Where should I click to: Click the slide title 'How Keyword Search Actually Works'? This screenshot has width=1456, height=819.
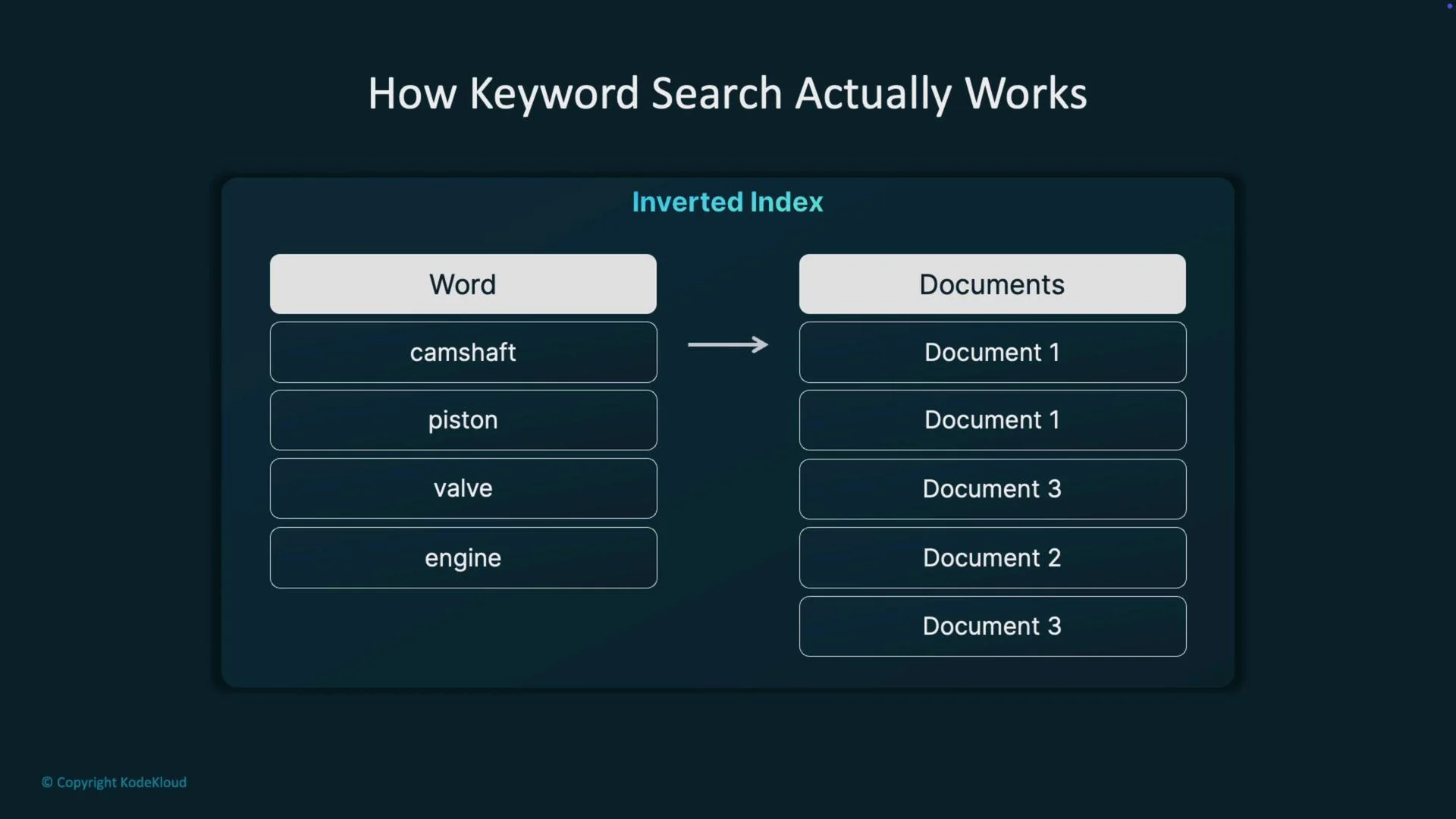(x=727, y=94)
